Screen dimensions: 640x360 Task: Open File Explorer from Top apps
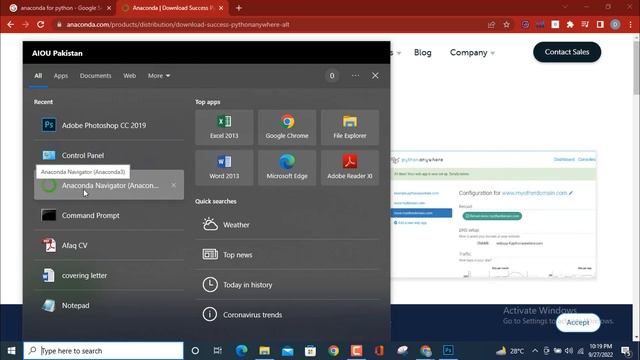point(350,127)
